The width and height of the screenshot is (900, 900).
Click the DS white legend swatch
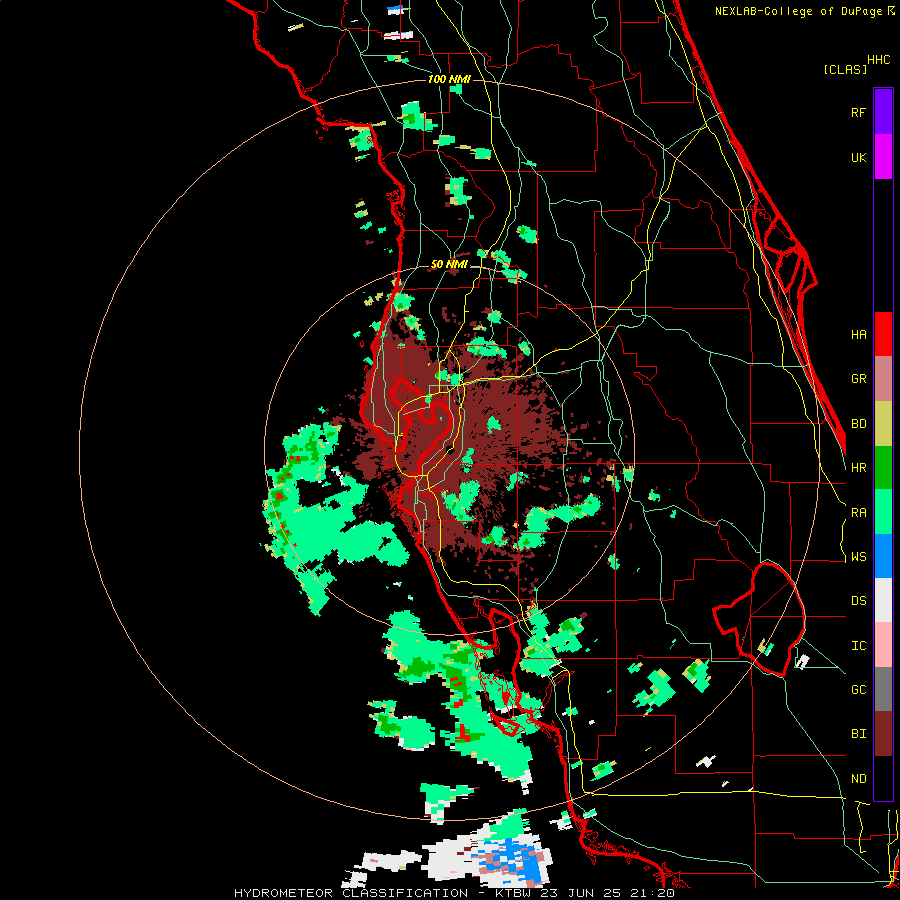(x=883, y=600)
